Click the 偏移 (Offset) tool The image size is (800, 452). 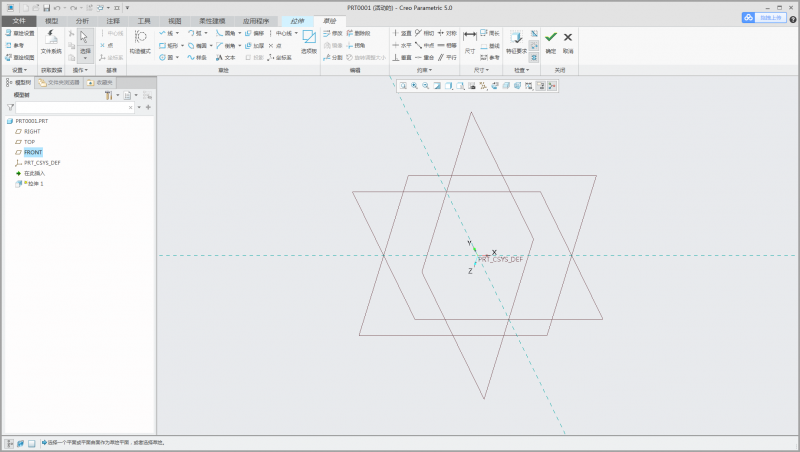point(255,33)
